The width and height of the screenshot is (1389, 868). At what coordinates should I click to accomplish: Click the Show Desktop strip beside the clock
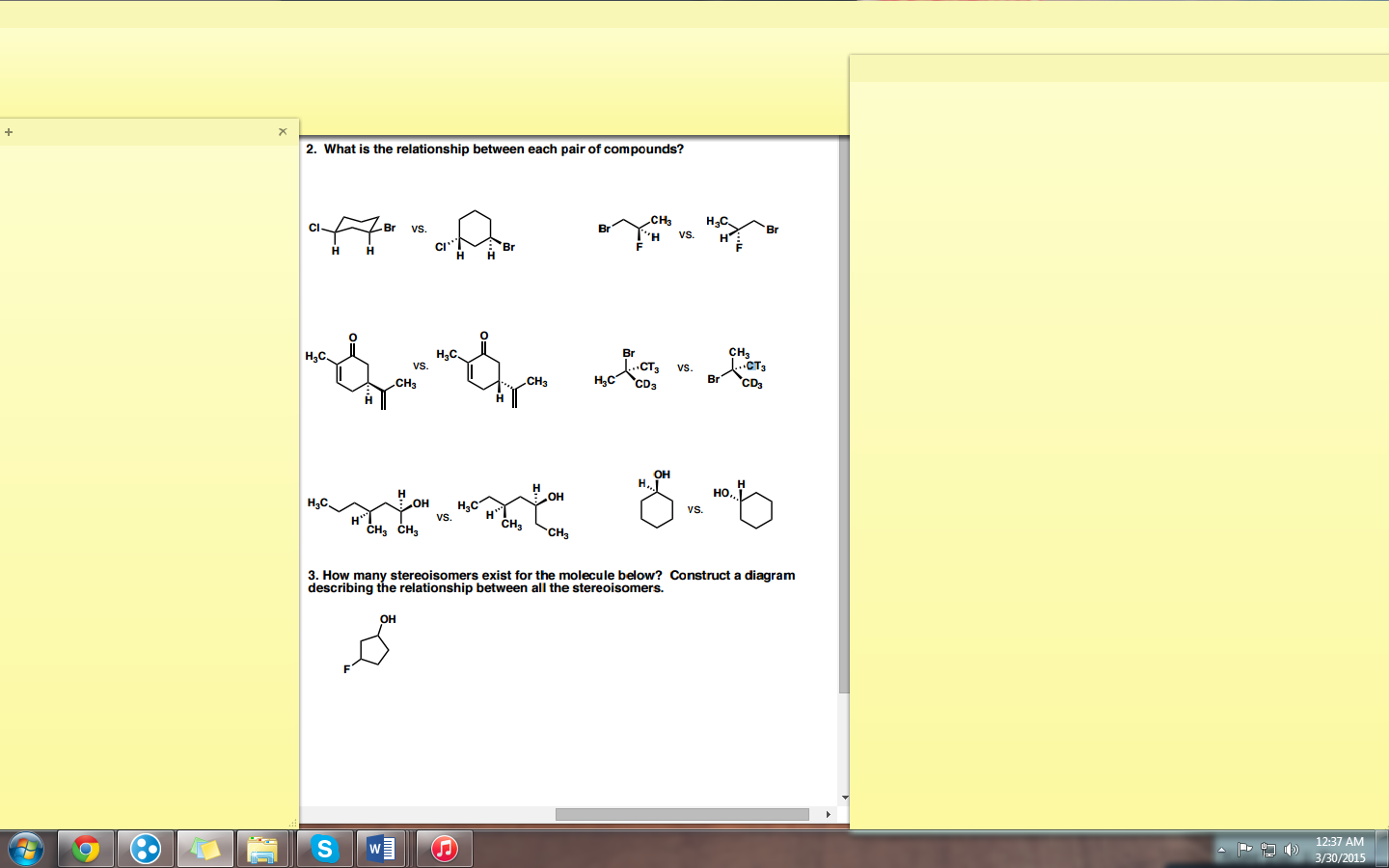point(1382,849)
